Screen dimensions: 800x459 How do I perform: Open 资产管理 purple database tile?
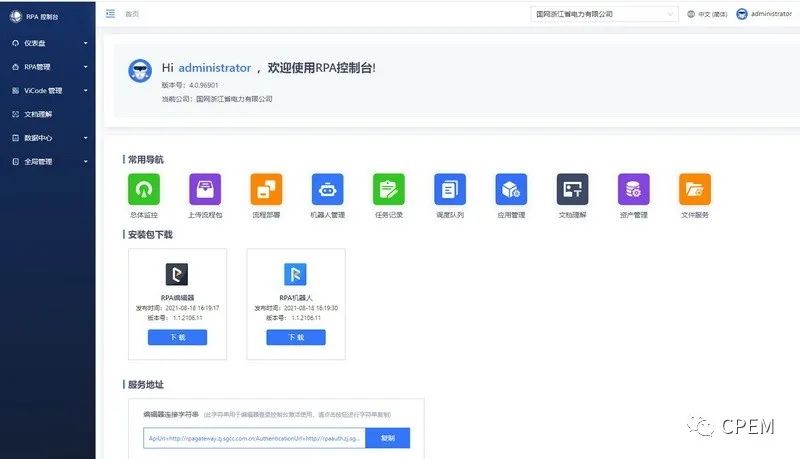coord(634,189)
